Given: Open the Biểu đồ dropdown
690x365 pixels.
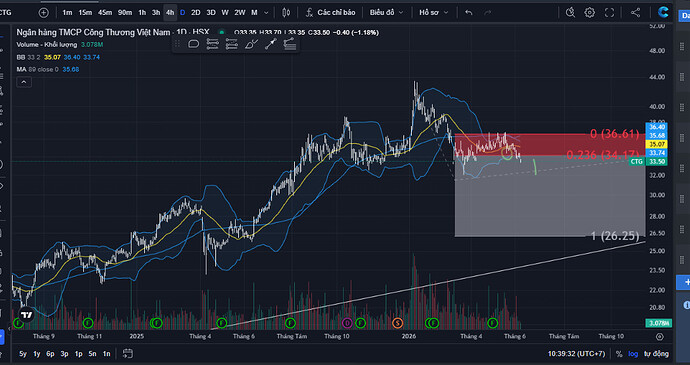Looking at the screenshot, I should (x=386, y=12).
